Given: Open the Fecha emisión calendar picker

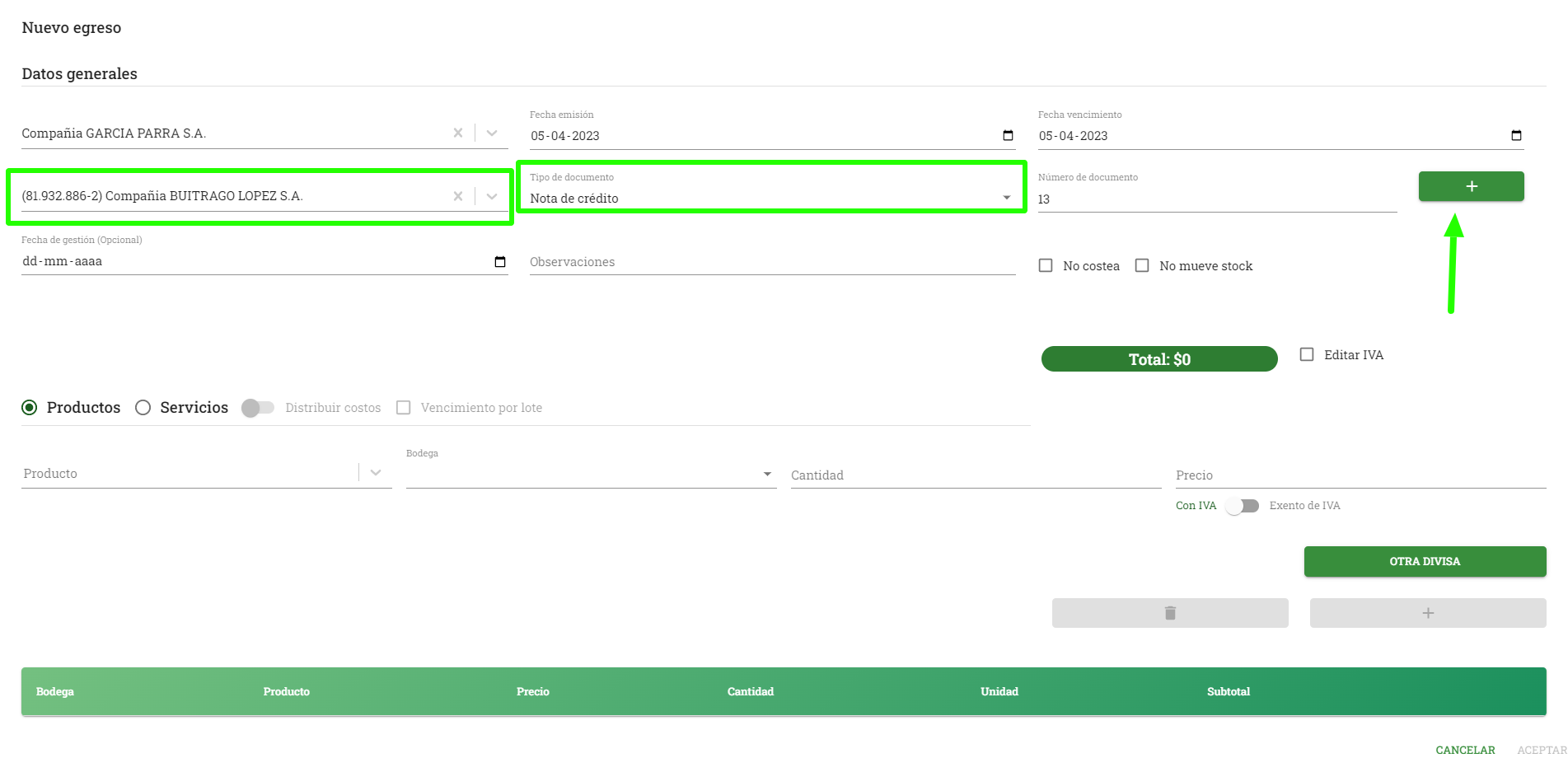Looking at the screenshot, I should coord(1008,135).
